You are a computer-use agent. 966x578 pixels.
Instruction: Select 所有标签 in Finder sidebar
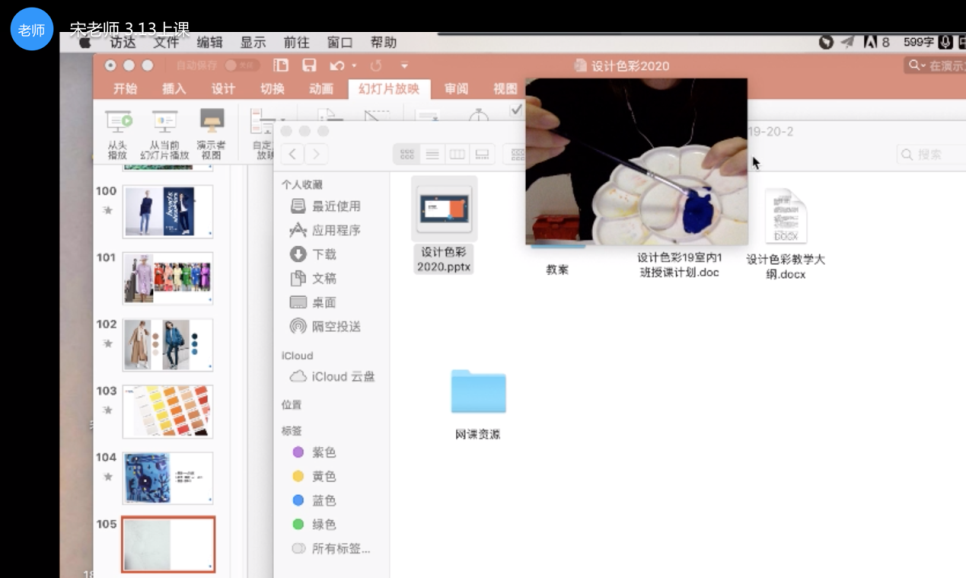point(340,548)
